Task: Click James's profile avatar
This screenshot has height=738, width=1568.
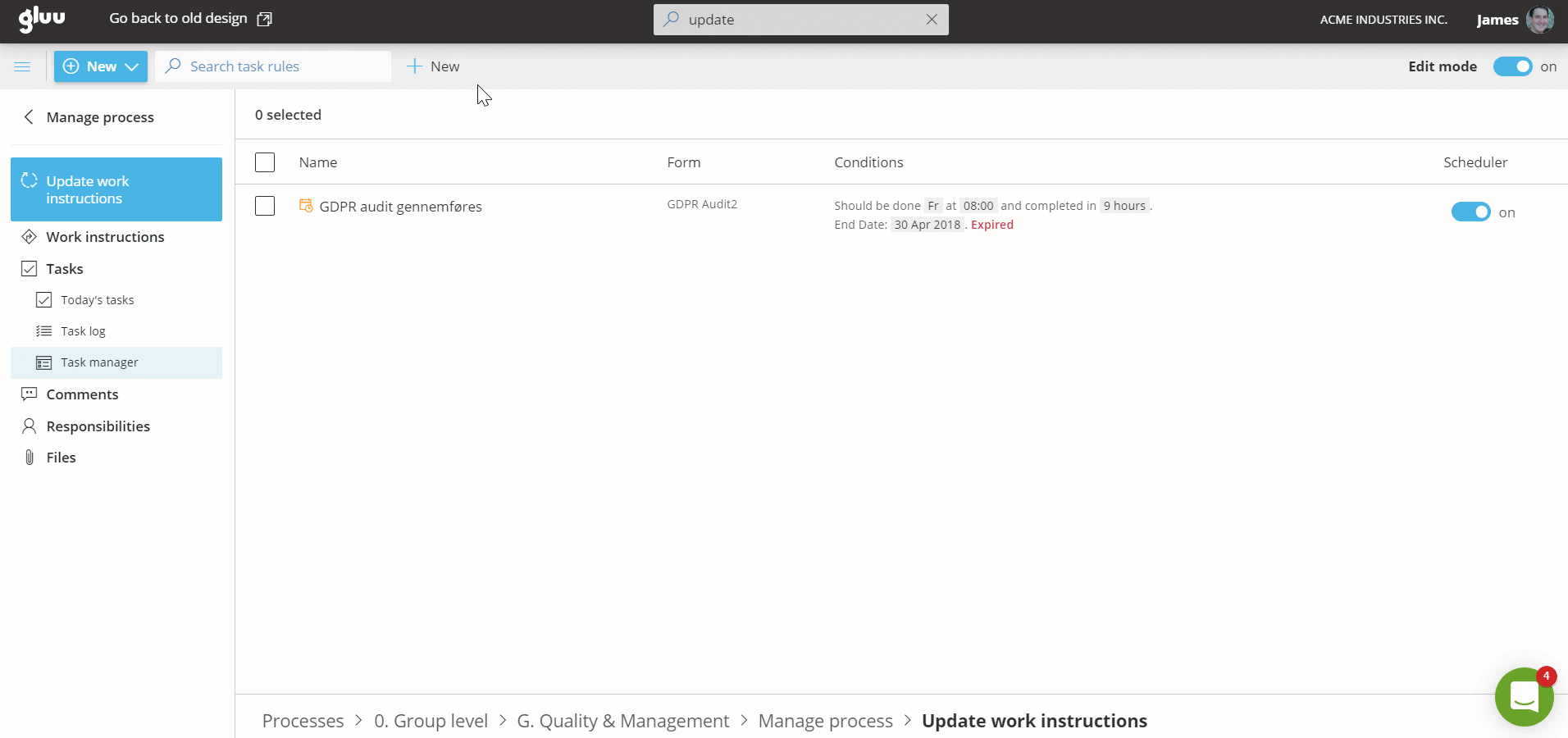Action: tap(1539, 20)
